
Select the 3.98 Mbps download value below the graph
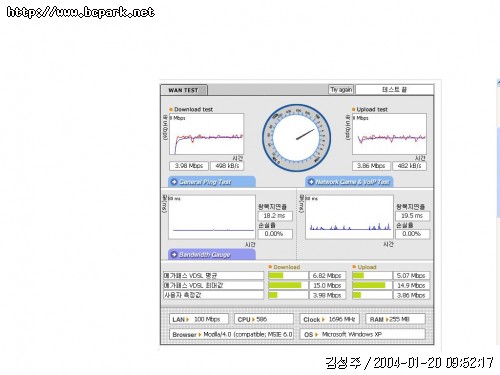[x=189, y=166]
